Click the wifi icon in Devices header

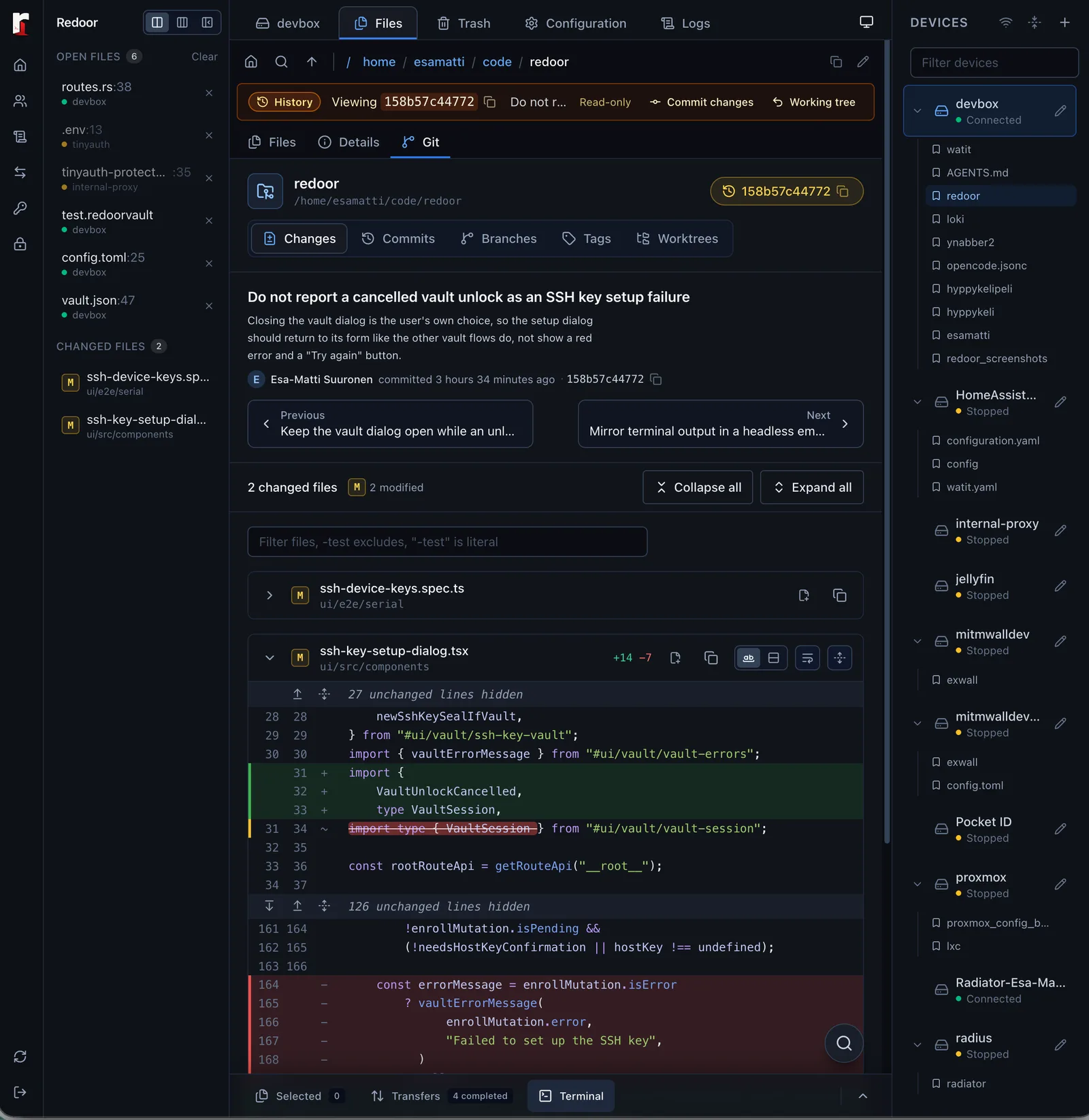point(1005,22)
